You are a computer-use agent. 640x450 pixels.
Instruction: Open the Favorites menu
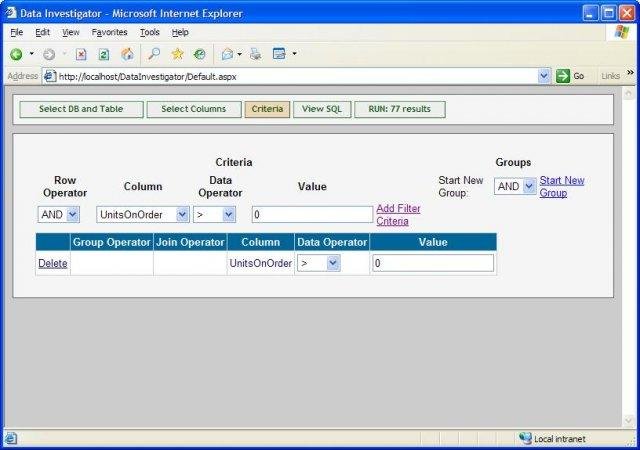pos(109,32)
